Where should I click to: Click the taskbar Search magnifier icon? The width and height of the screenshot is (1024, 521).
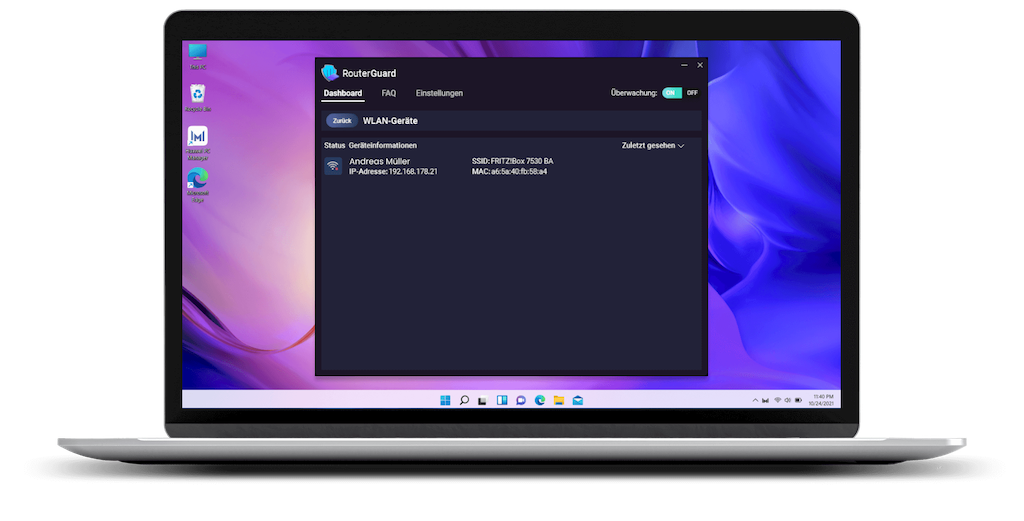pos(464,400)
